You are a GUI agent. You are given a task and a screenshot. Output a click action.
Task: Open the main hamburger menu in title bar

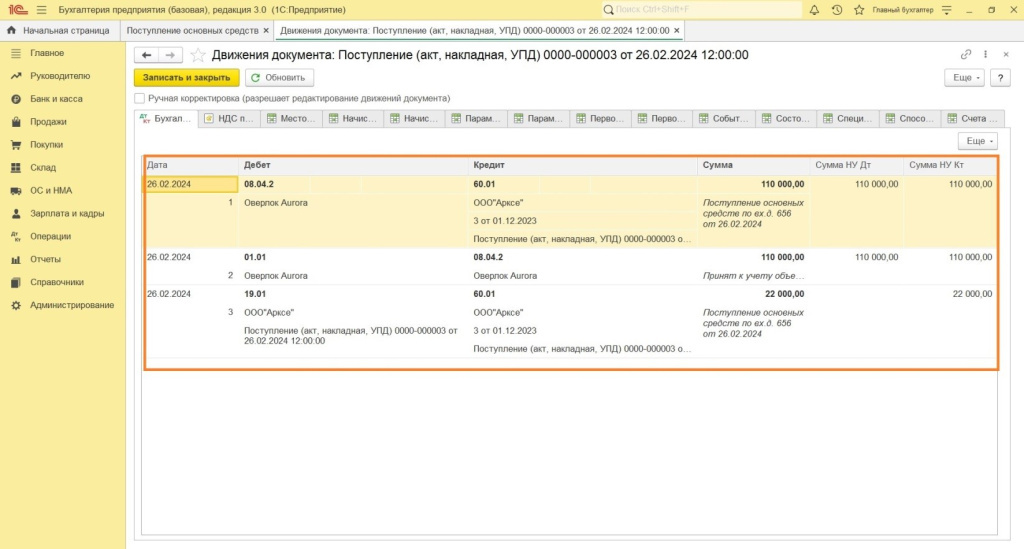[41, 10]
